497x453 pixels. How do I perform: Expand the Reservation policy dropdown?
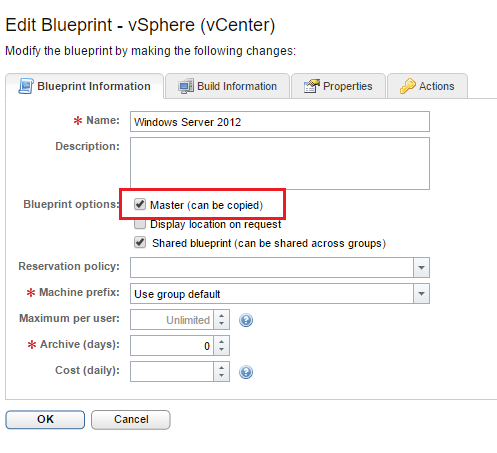[421, 267]
